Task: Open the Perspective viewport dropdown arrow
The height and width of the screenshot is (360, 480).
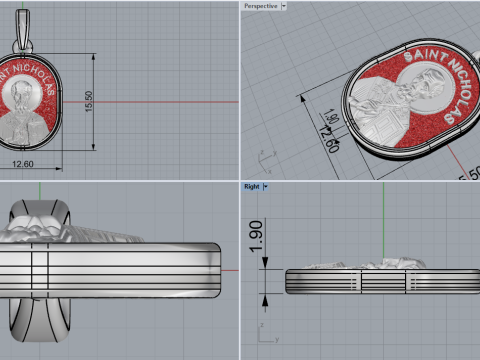Action: pyautogui.click(x=284, y=6)
